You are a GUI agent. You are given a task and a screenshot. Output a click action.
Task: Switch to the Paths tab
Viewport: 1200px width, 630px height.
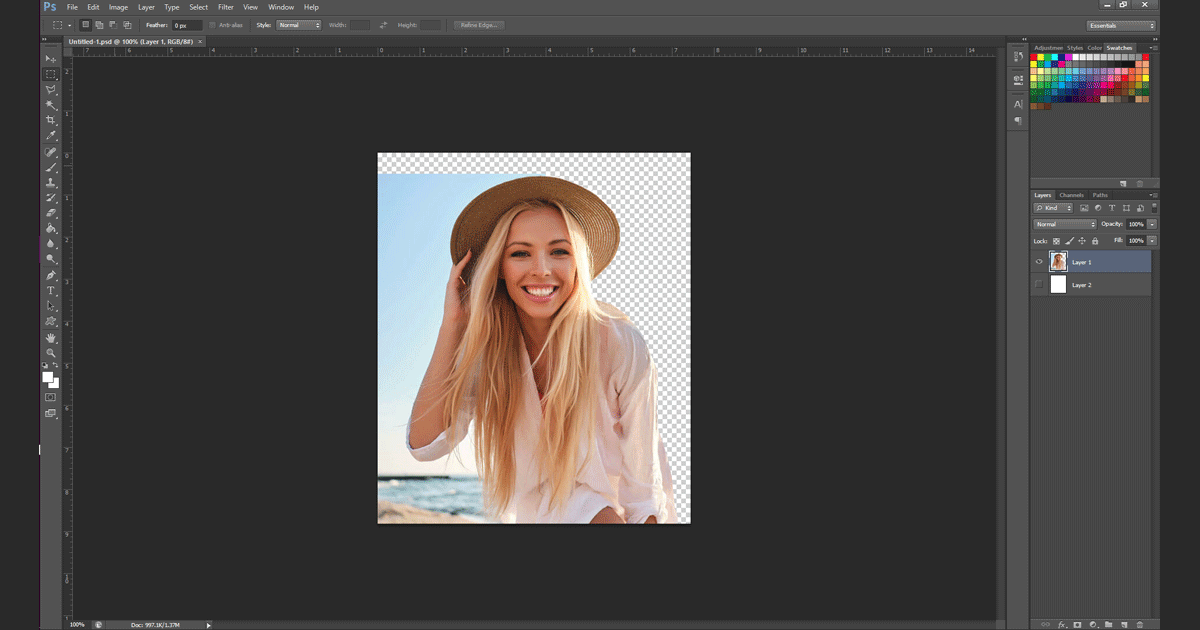point(1100,195)
